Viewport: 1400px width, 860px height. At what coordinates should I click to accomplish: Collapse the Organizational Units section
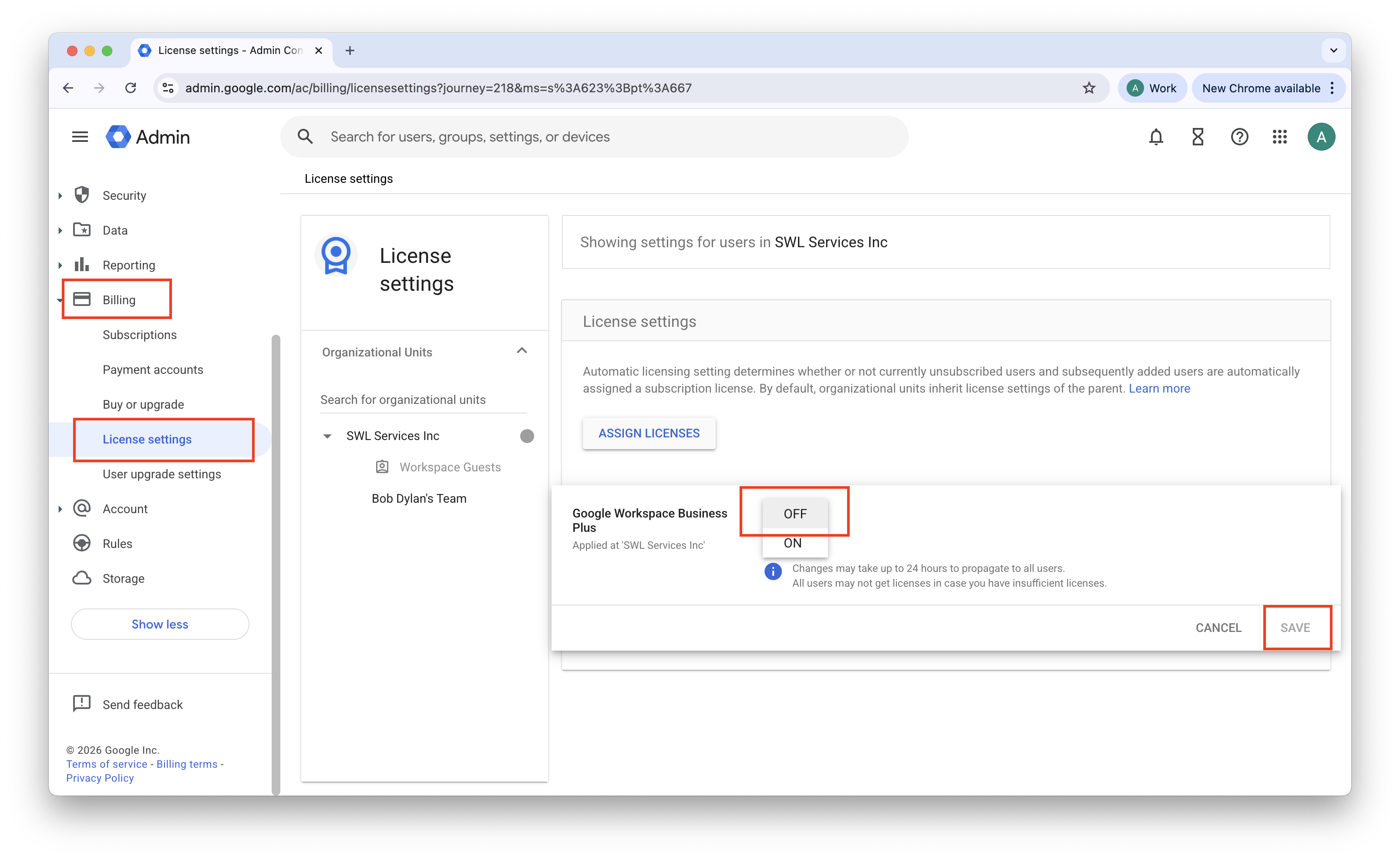click(x=522, y=351)
